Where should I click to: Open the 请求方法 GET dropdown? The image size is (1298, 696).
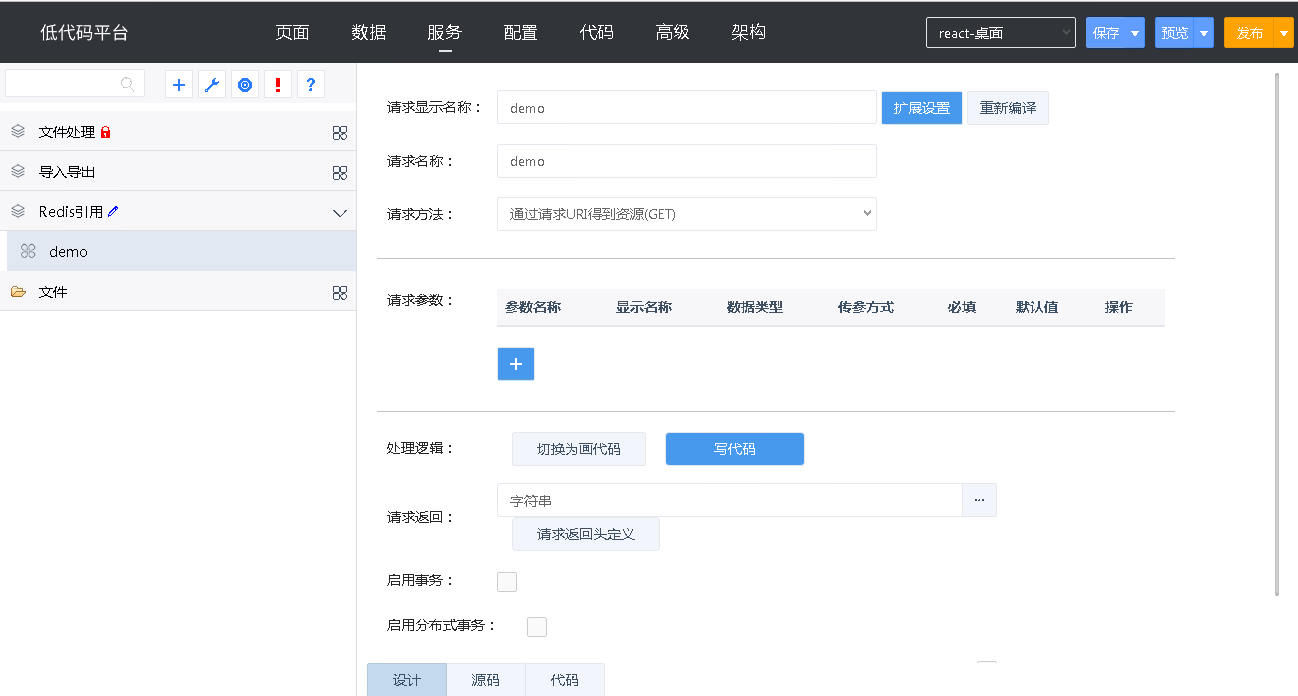(x=687, y=214)
